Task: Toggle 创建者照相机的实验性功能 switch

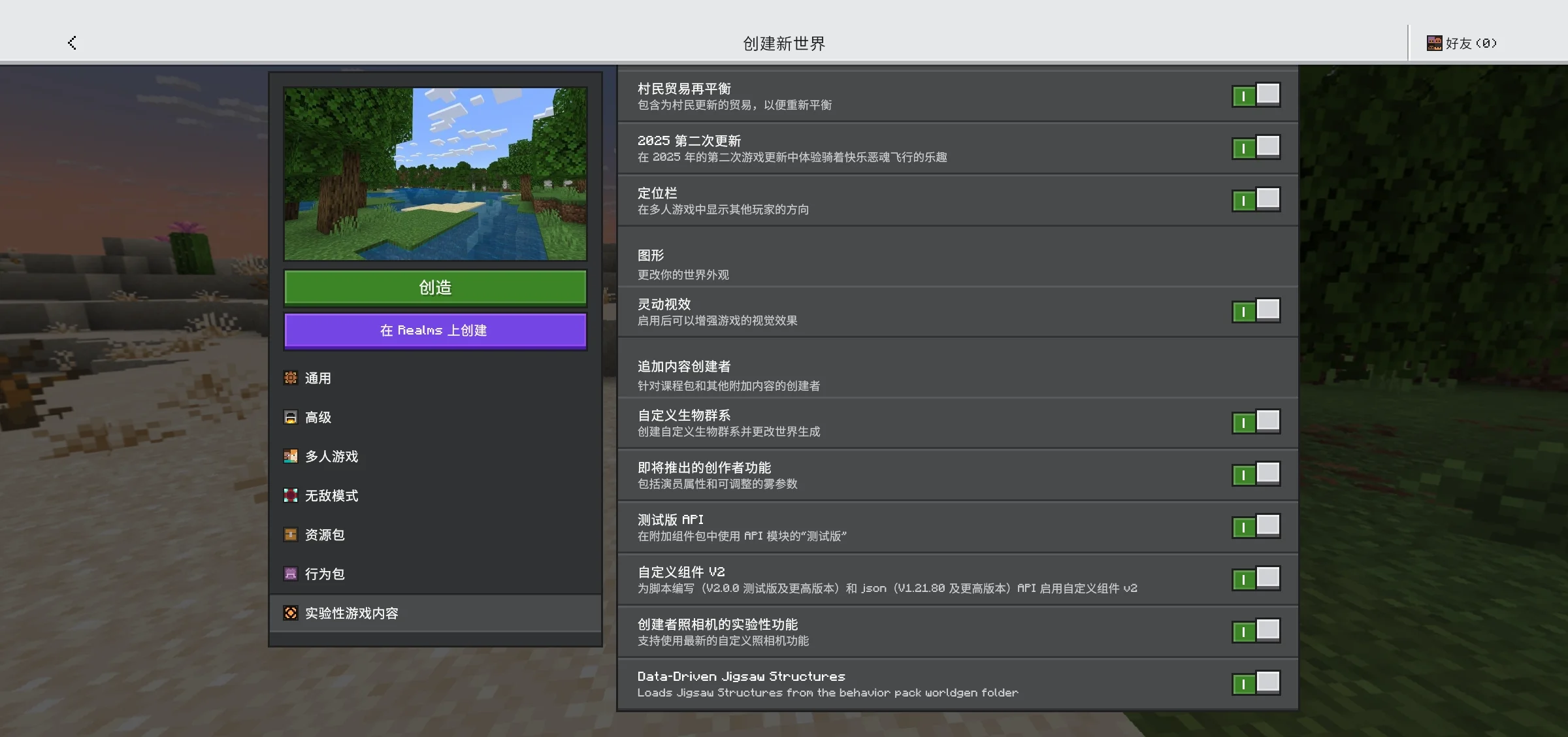Action: point(1256,631)
